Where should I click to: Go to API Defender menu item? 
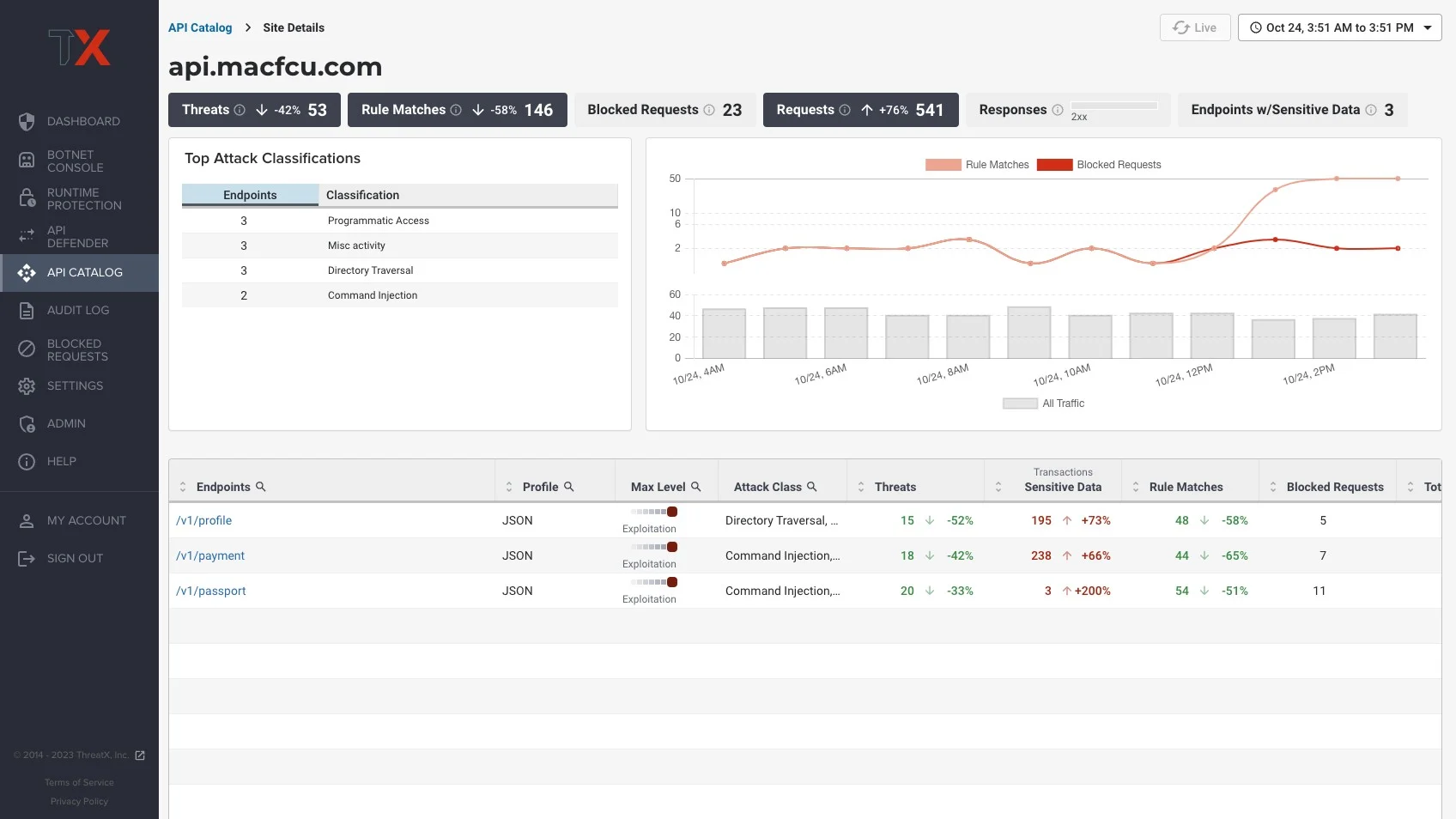point(79,236)
